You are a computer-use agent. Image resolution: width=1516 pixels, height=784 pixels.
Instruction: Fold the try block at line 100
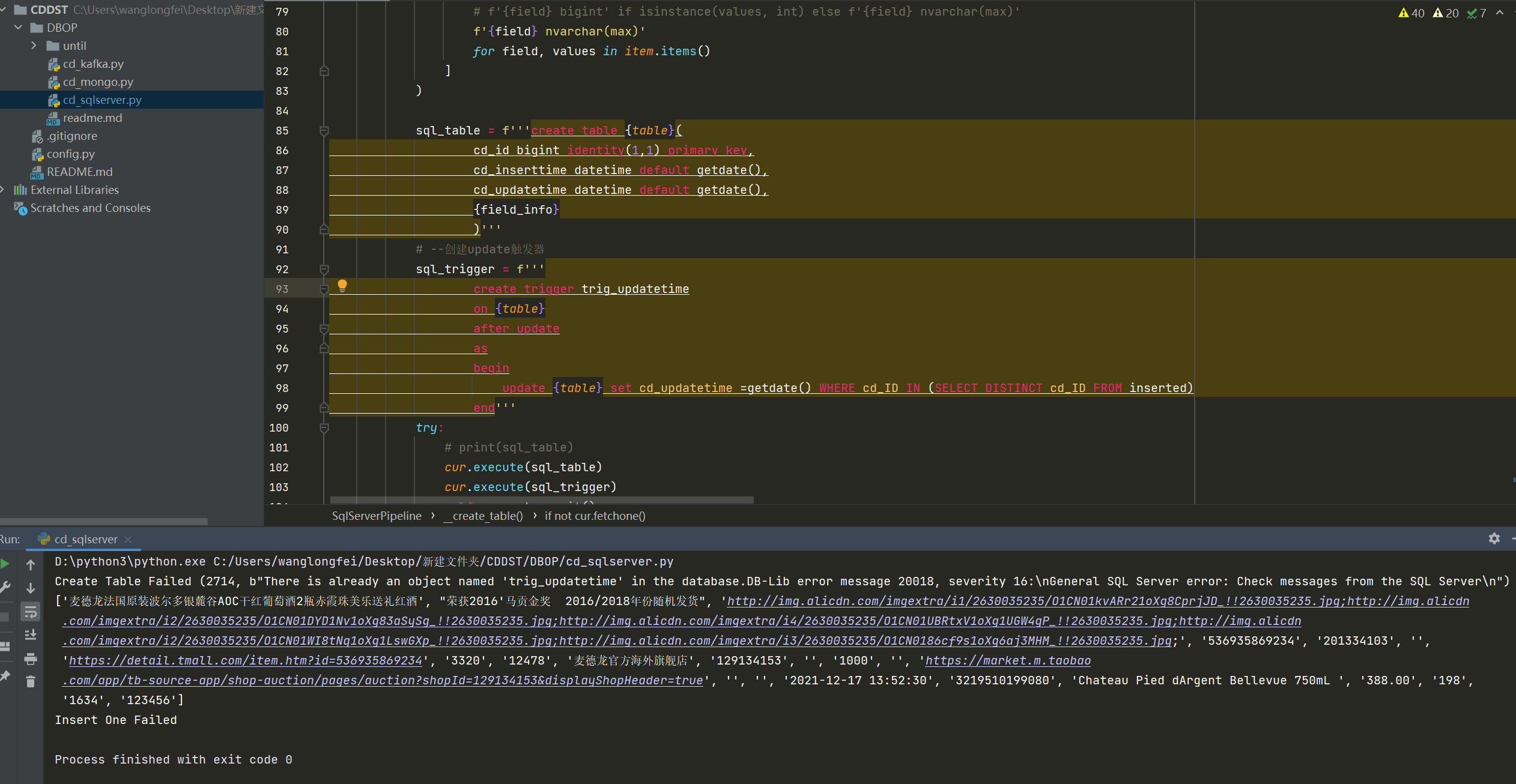(324, 427)
